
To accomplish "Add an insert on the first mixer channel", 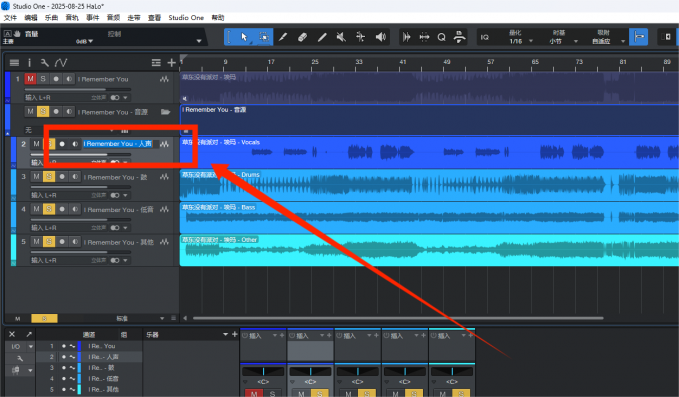I will click(282, 336).
